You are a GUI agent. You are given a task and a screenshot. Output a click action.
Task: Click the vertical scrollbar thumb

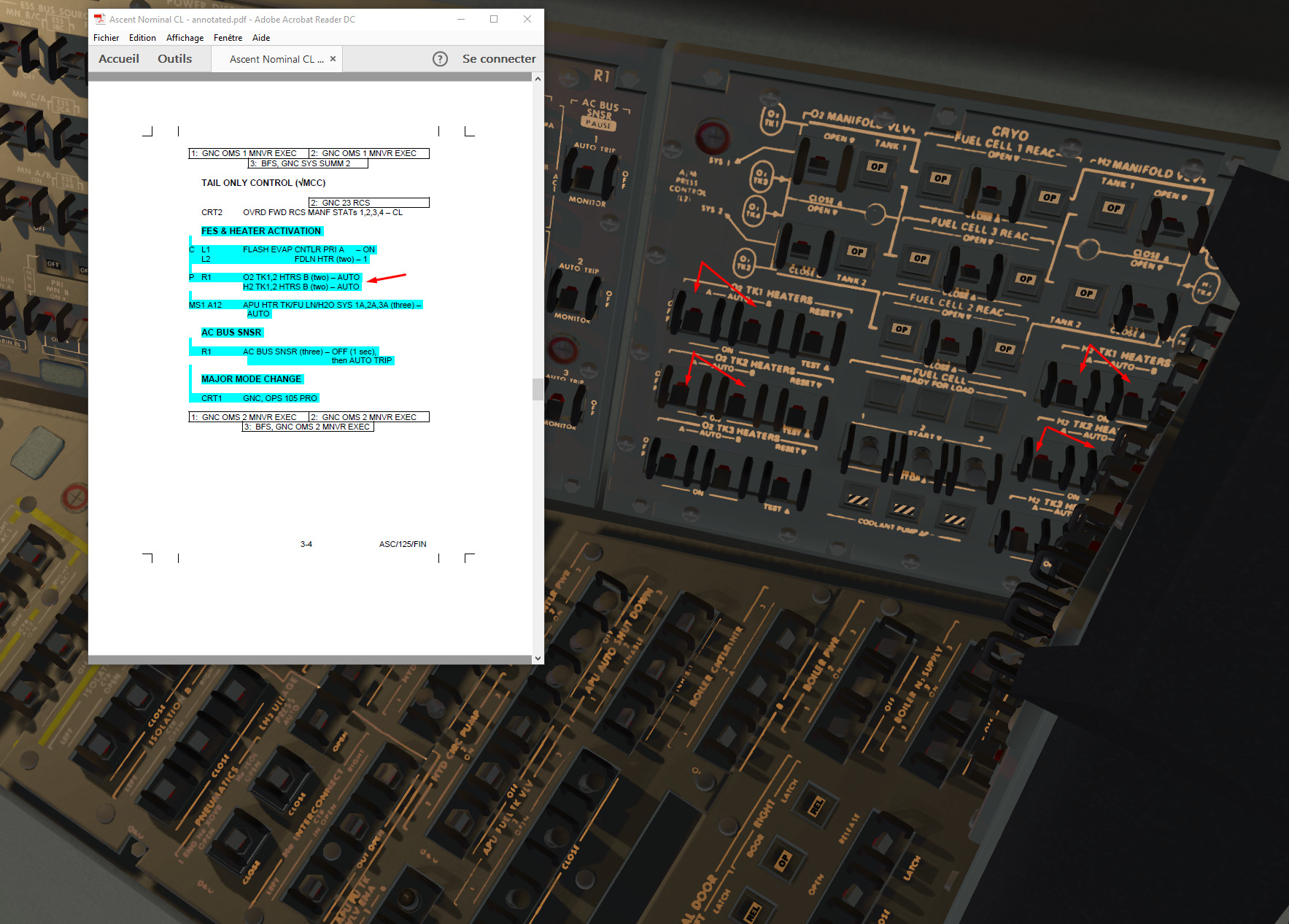point(538,389)
